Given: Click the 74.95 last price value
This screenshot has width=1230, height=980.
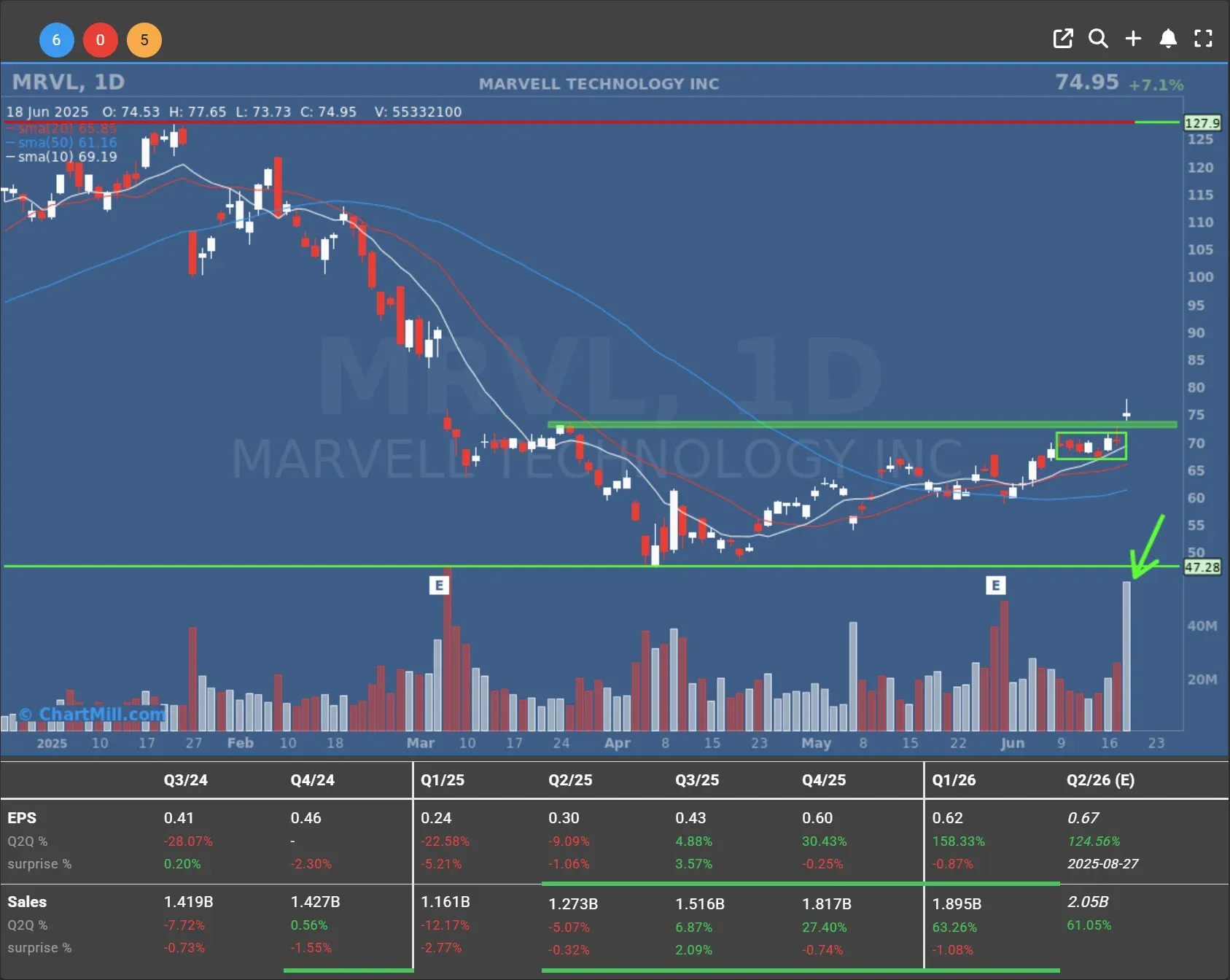Looking at the screenshot, I should [1086, 82].
